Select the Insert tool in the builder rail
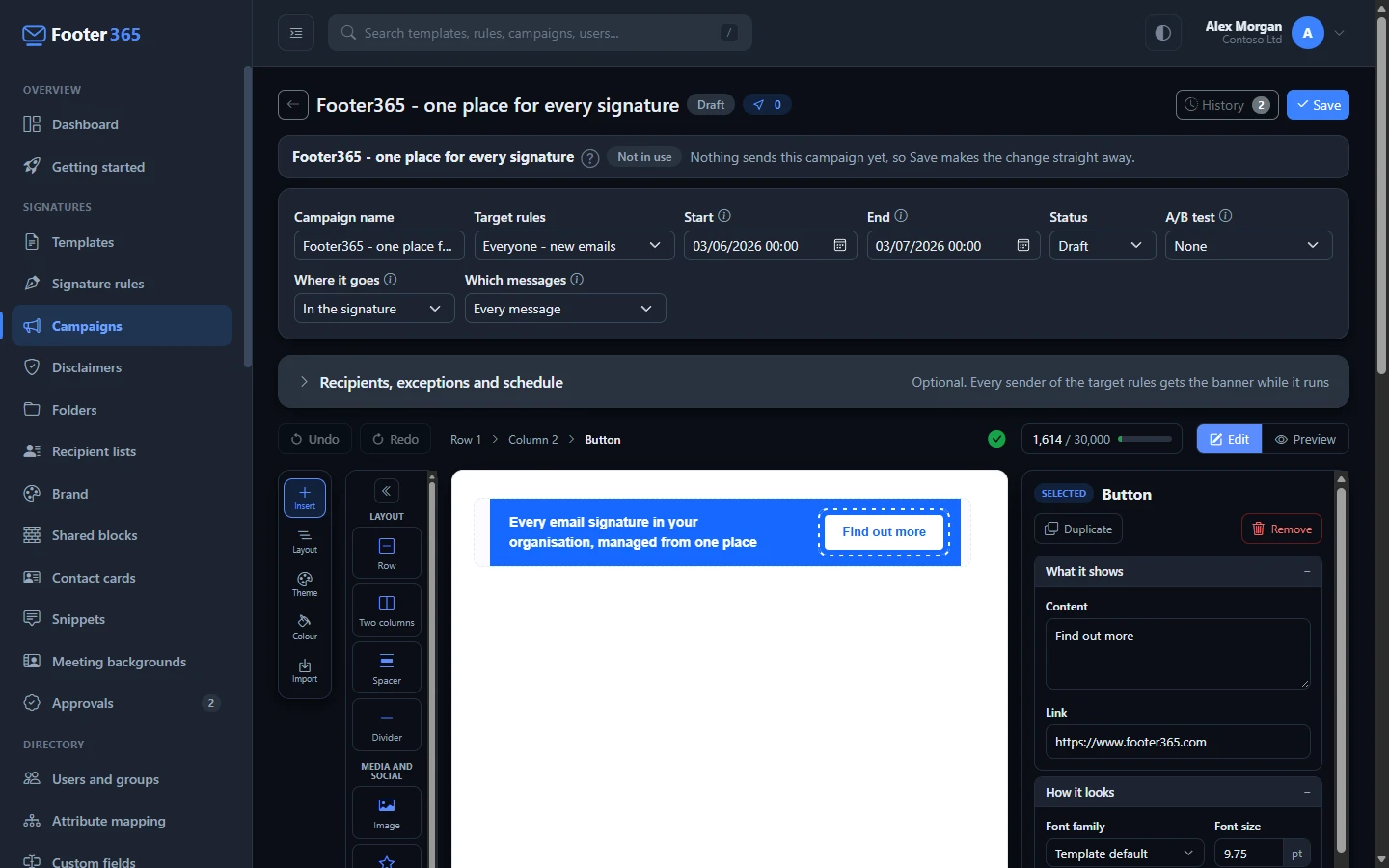The width and height of the screenshot is (1389, 868). 305,498
